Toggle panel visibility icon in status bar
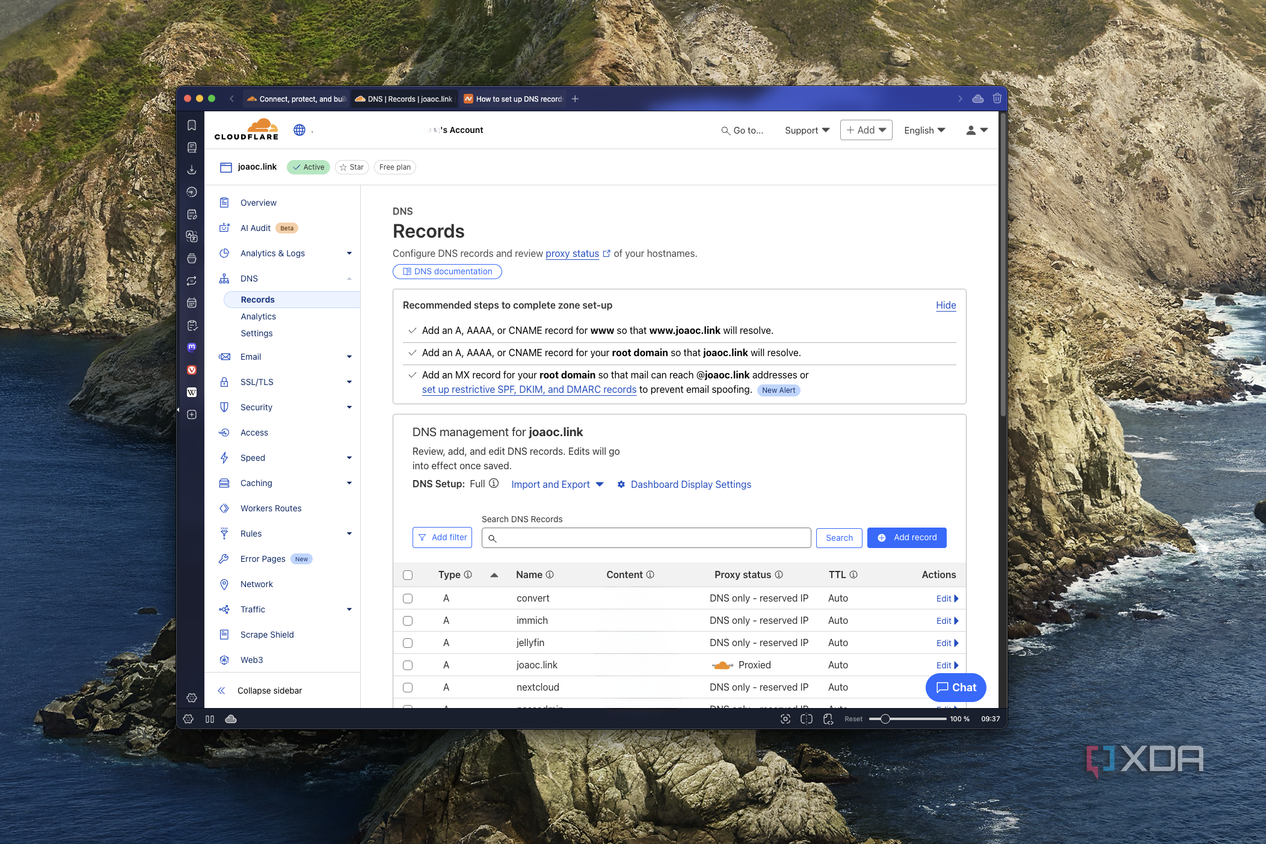Image resolution: width=1266 pixels, height=844 pixels. [x=210, y=719]
